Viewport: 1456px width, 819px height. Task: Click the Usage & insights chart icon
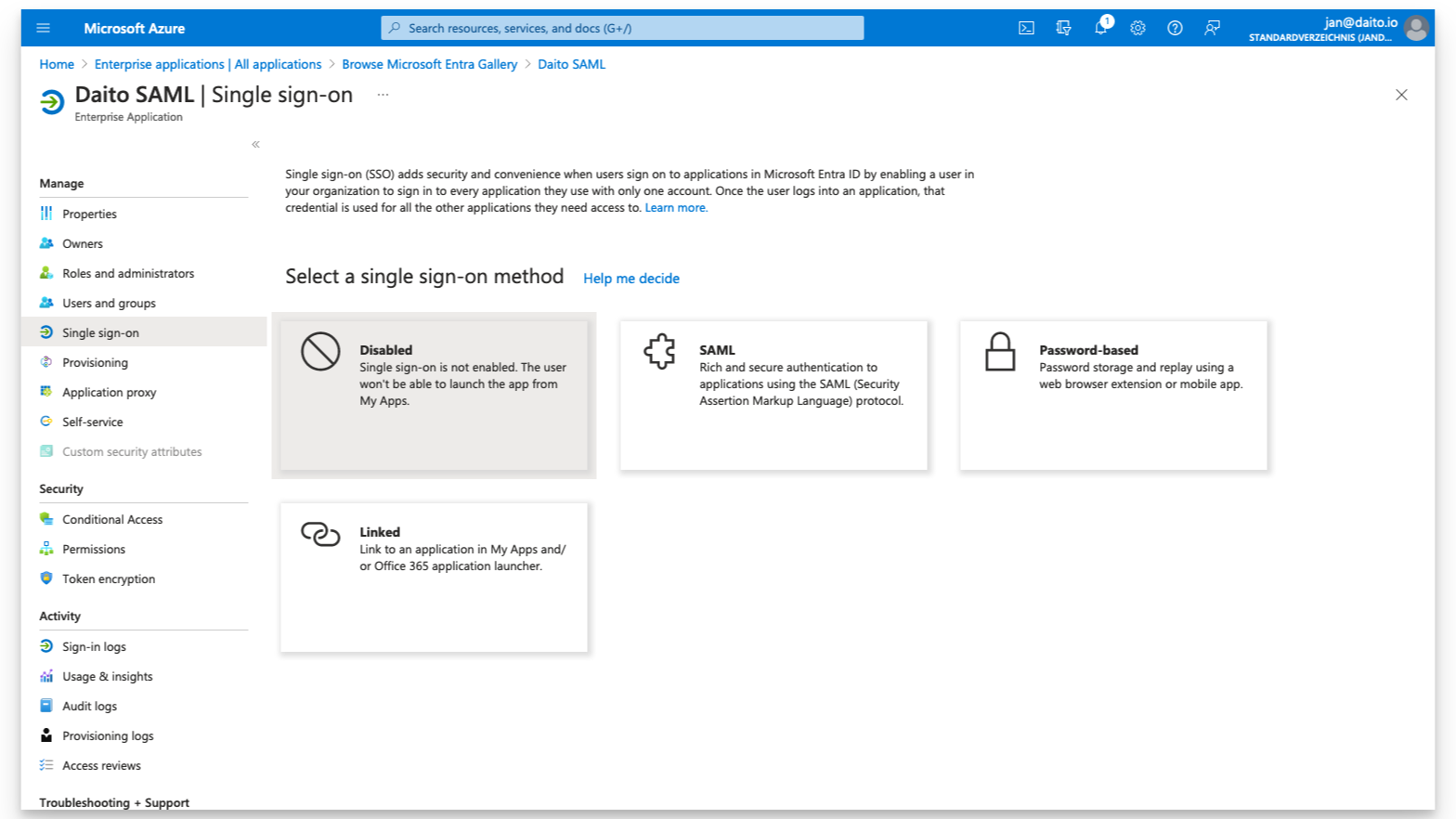coord(46,676)
